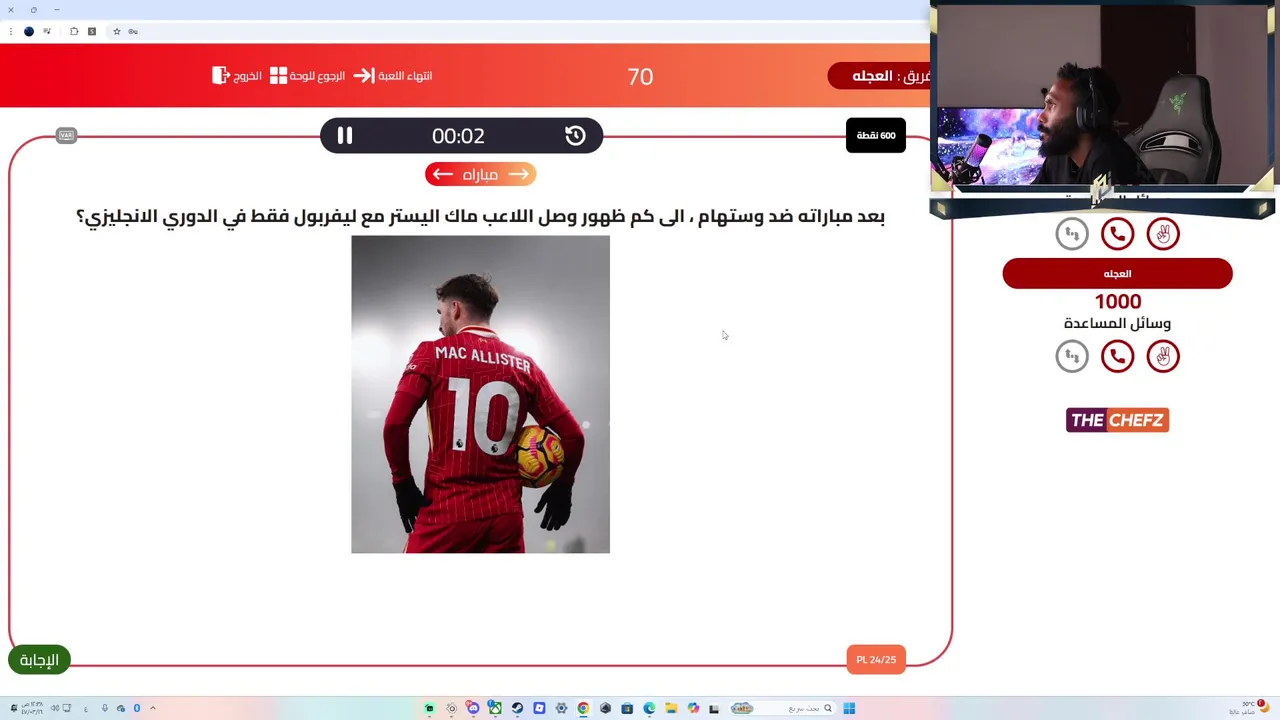The width and height of the screenshot is (1280, 720).
Task: Click the score 1000 text
Action: click(1117, 301)
